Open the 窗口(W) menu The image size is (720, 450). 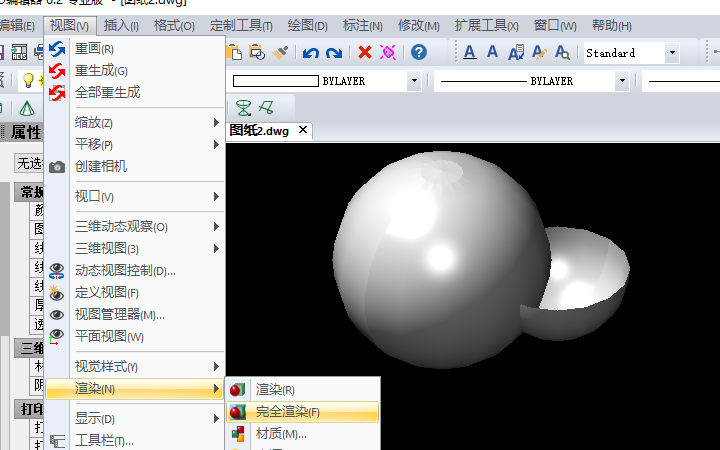coord(555,26)
